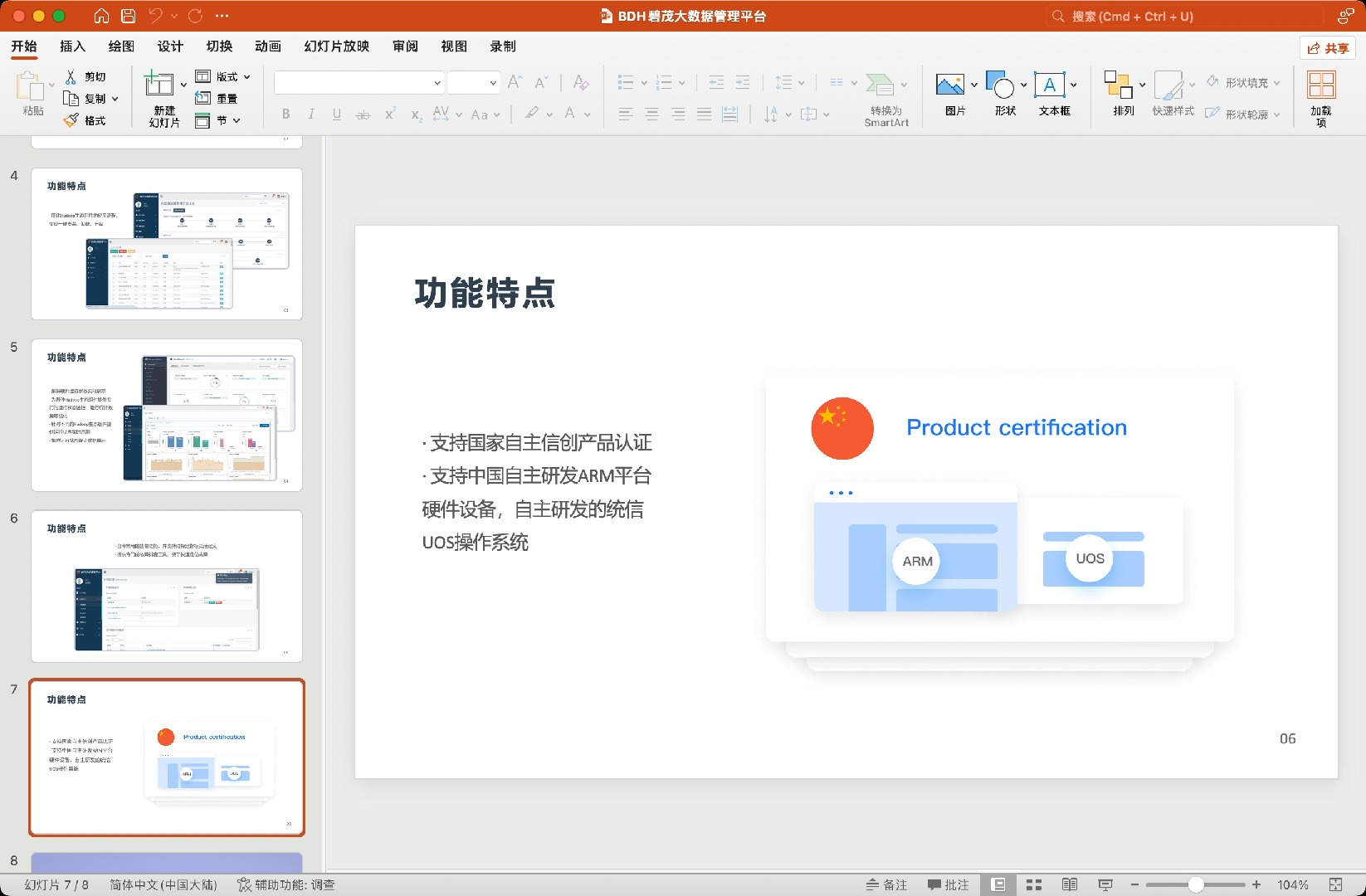Increase font size with larger A
The image size is (1366, 896).
pos(515,82)
